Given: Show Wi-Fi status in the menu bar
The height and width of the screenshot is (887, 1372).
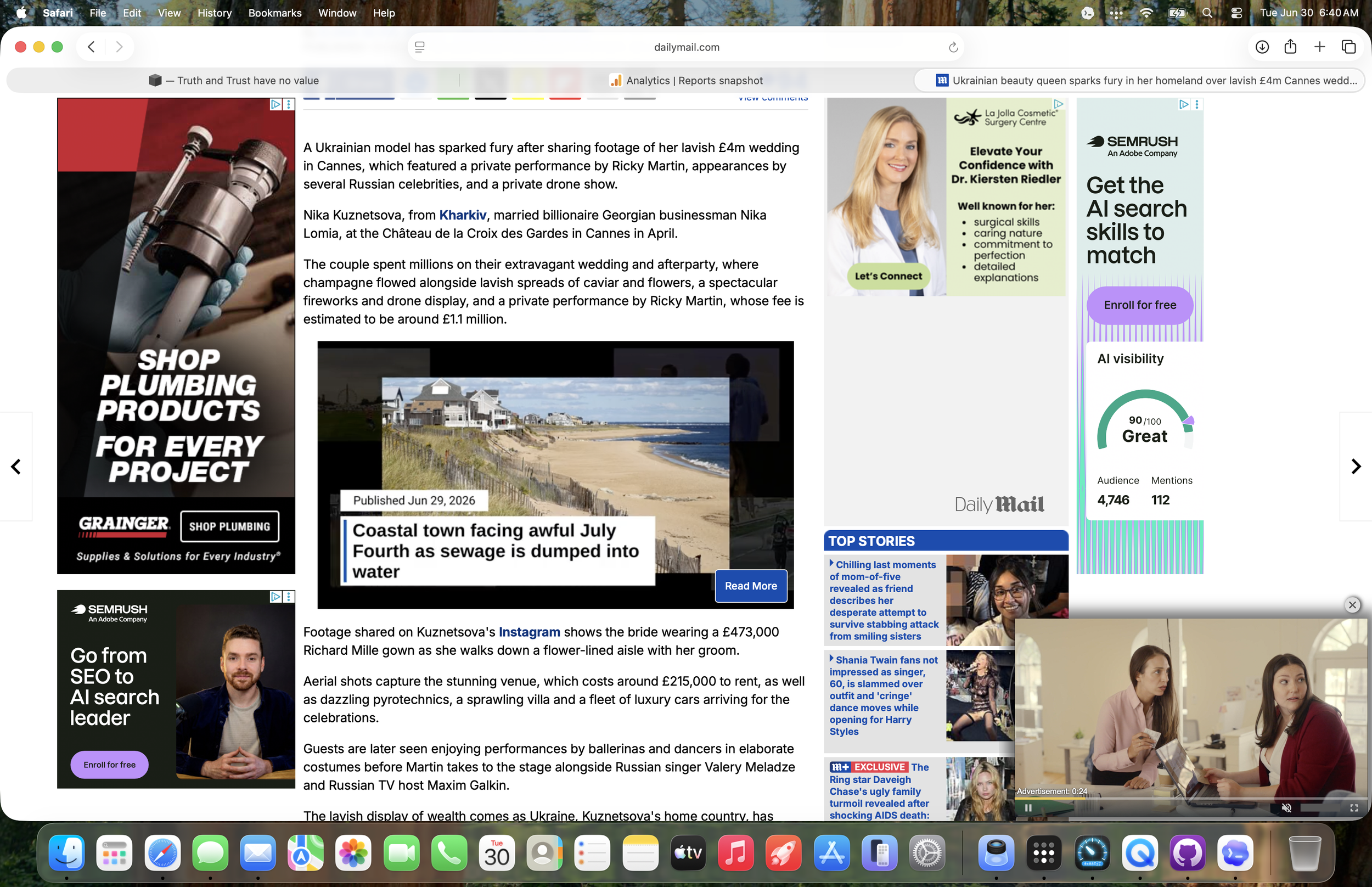Looking at the screenshot, I should pos(1146,13).
